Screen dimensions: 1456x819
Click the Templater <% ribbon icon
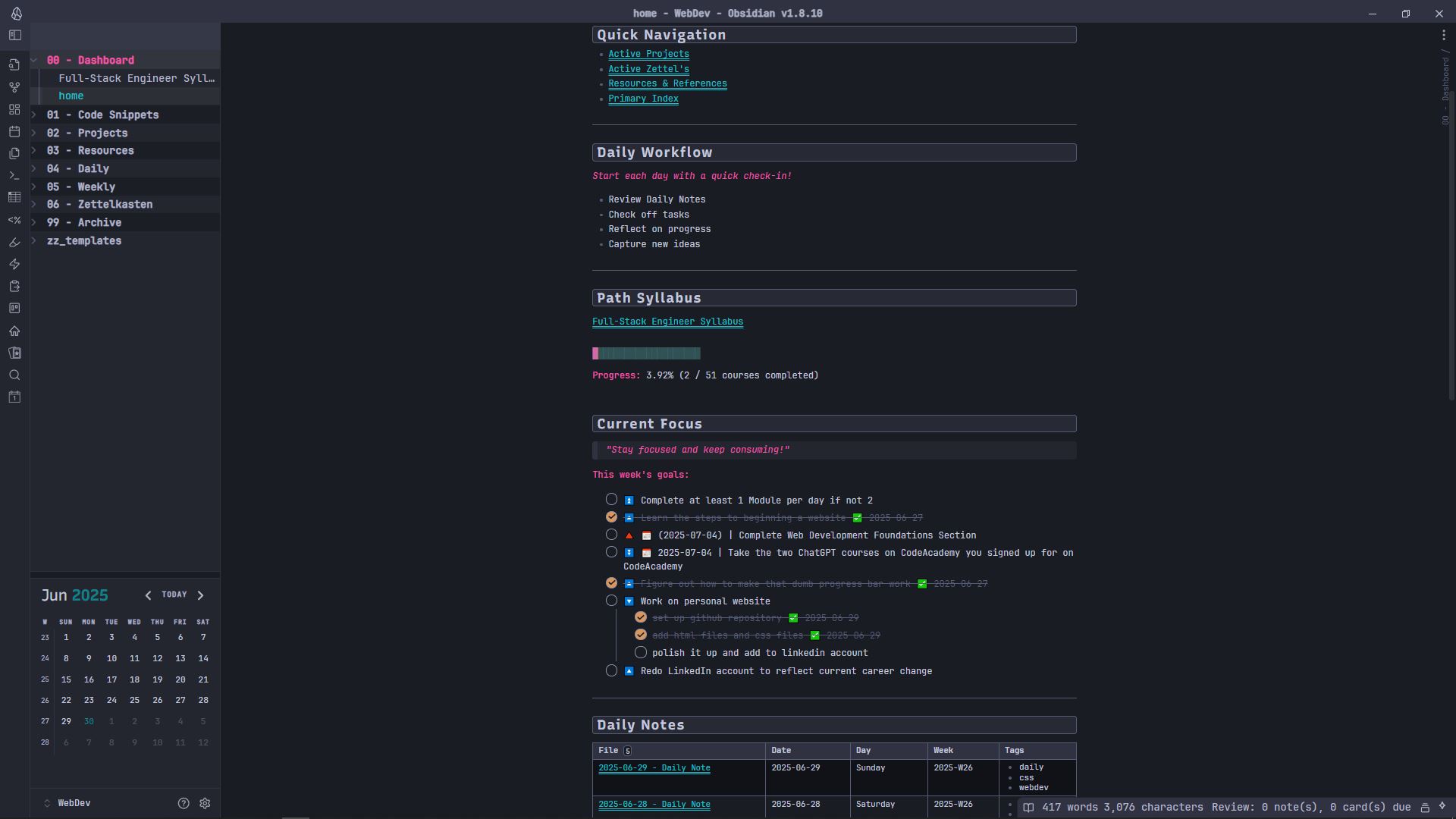(x=14, y=220)
